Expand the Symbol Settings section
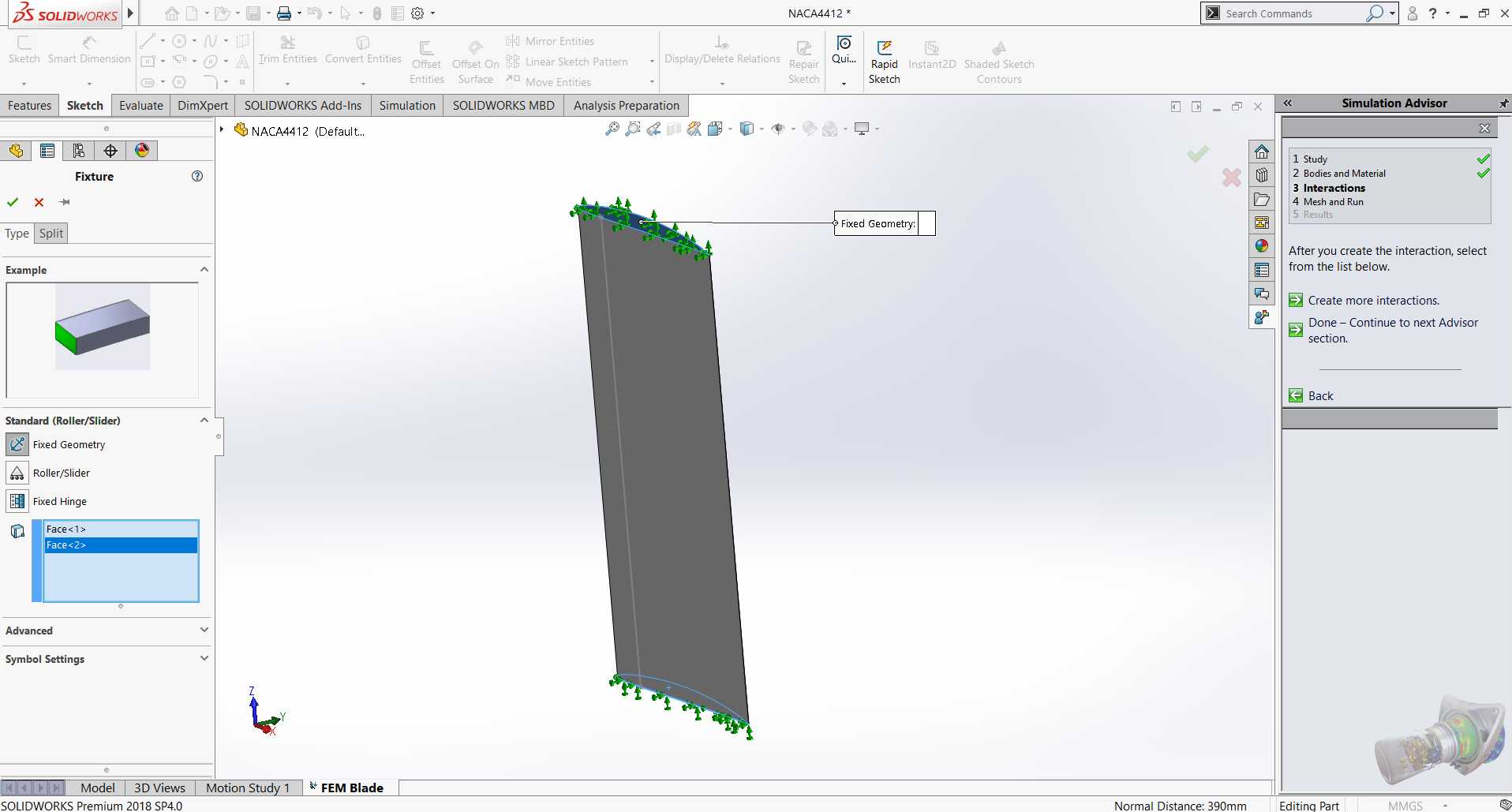This screenshot has height=812, width=1512. point(204,658)
